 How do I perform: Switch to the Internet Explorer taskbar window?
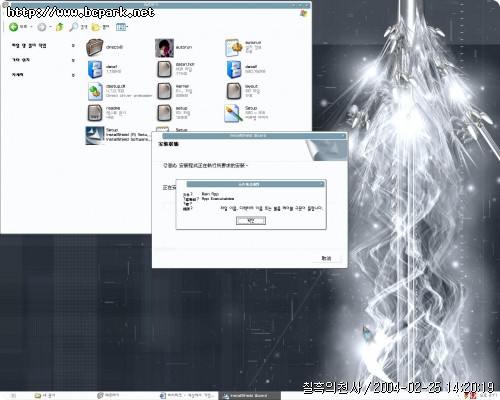(187, 396)
